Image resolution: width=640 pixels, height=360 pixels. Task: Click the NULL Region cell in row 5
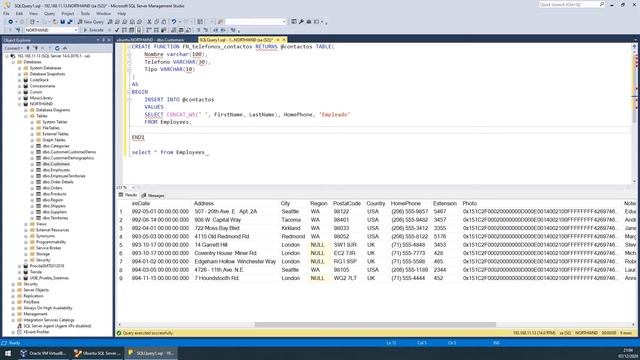[x=320, y=245]
